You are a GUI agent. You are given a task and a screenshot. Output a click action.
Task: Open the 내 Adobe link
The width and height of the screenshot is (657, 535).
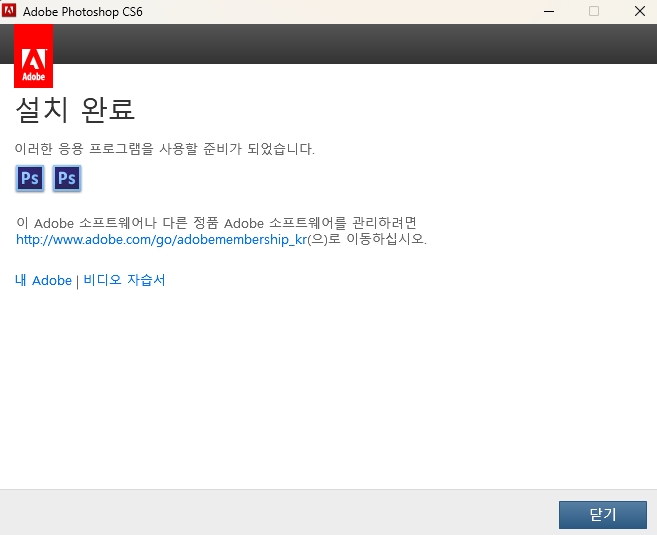click(43, 280)
